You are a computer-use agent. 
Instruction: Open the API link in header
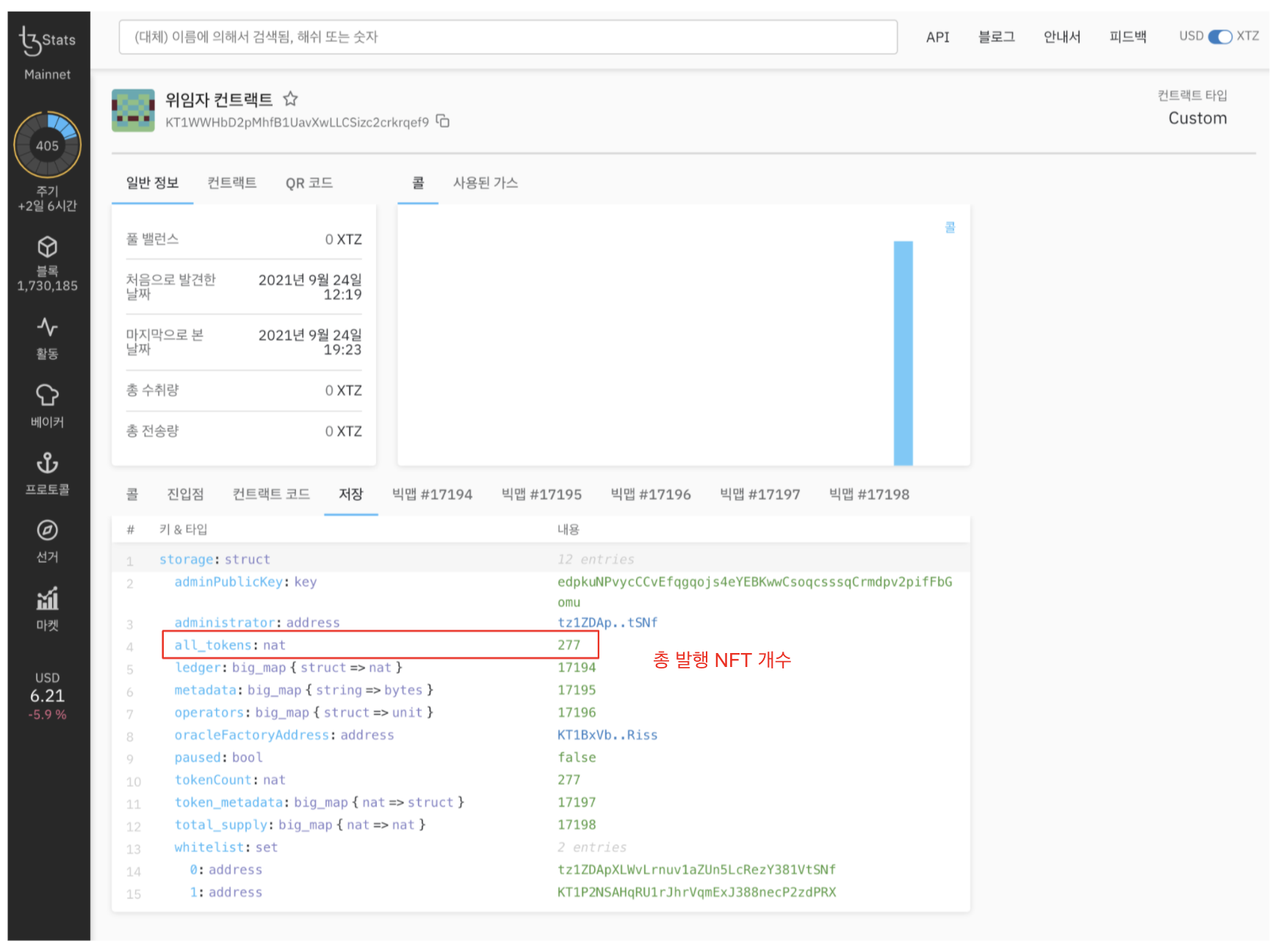[938, 37]
